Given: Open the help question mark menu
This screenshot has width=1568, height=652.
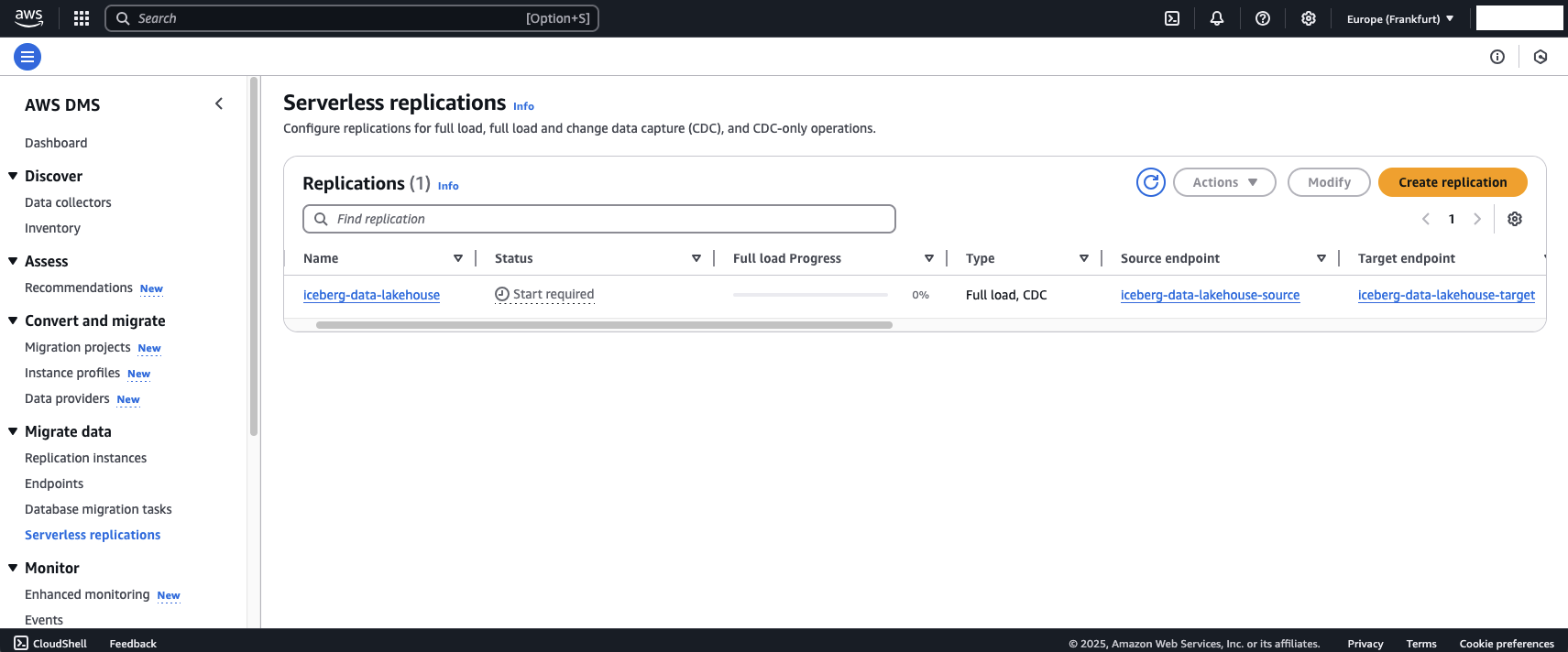Looking at the screenshot, I should 1263,18.
